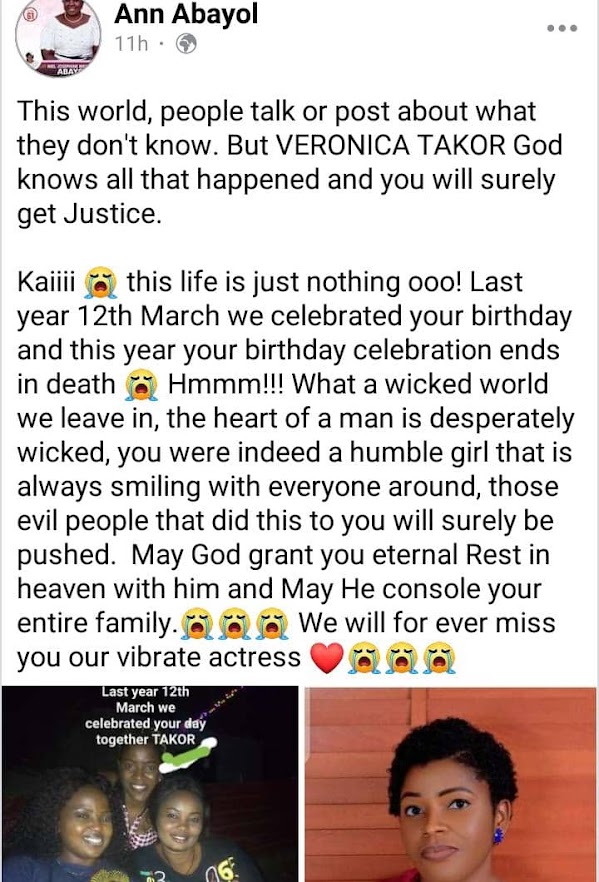Click the red heart emoji
The height and width of the screenshot is (882, 599).
(x=327, y=658)
